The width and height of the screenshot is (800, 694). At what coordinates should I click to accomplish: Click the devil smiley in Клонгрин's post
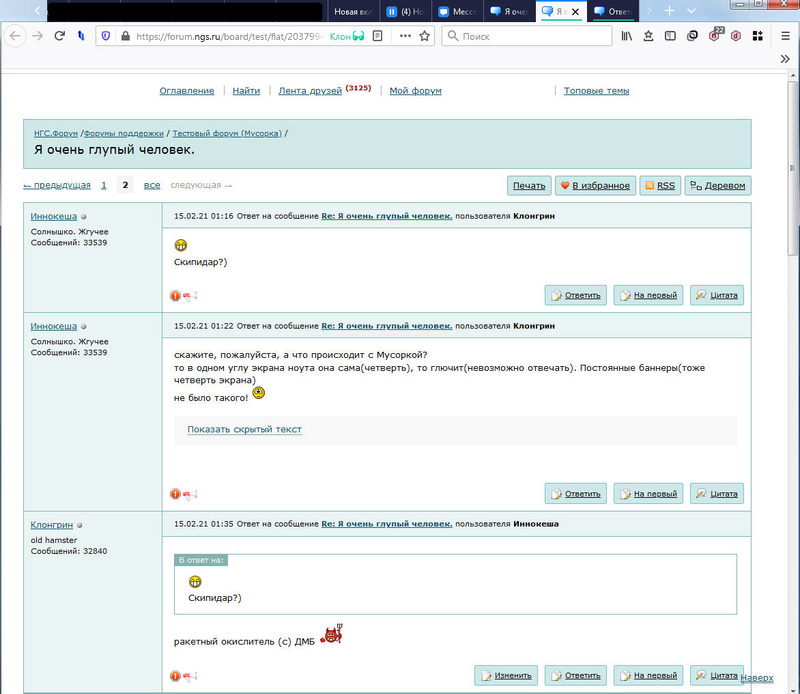[x=332, y=637]
